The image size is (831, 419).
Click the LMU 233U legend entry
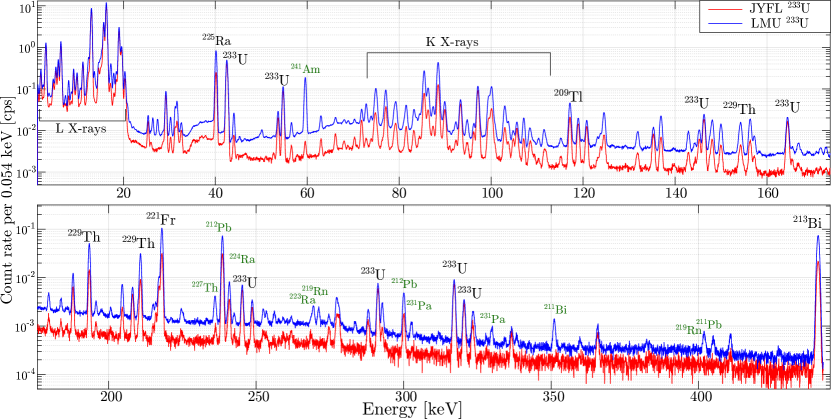click(759, 24)
